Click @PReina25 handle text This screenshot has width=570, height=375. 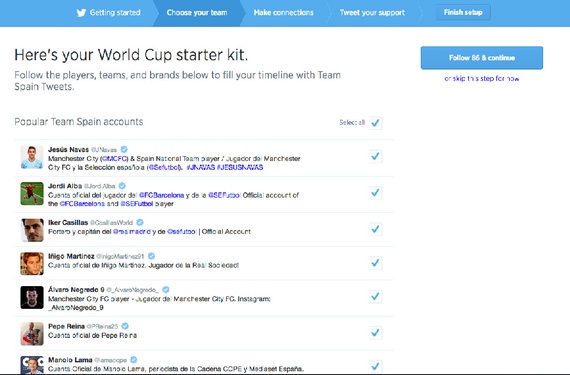103,326
